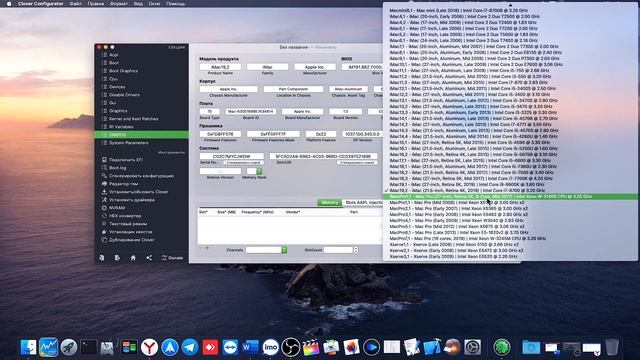This screenshot has height=360, width=640.
Task: Click the Share icon in bottom bar
Action: click(x=149, y=258)
